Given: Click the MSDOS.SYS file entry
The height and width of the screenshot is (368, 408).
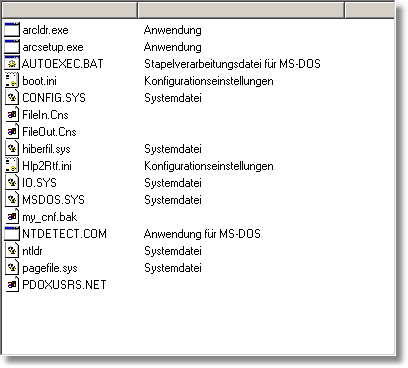Looking at the screenshot, I should click(53, 200).
